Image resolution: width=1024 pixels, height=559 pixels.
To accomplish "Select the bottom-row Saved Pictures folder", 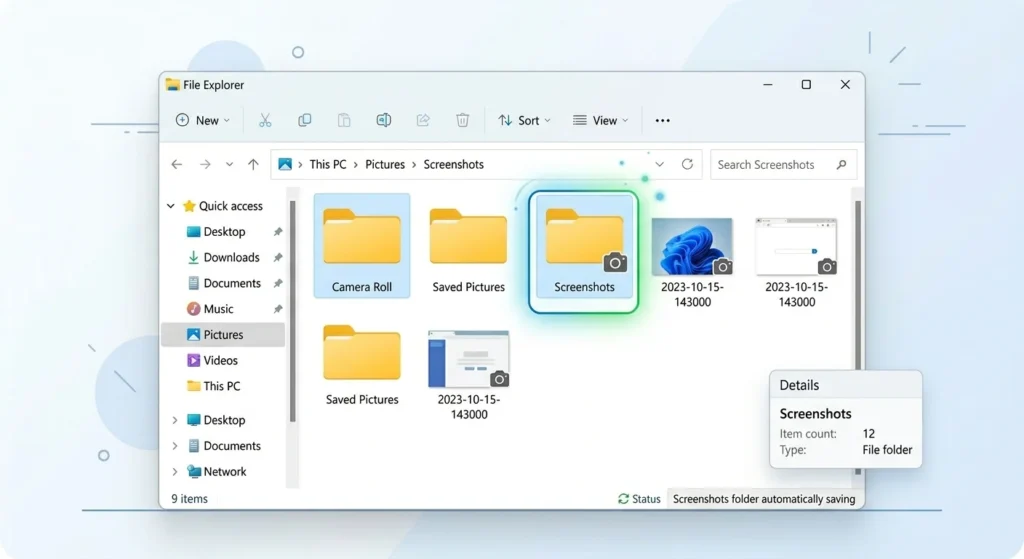I will (362, 364).
